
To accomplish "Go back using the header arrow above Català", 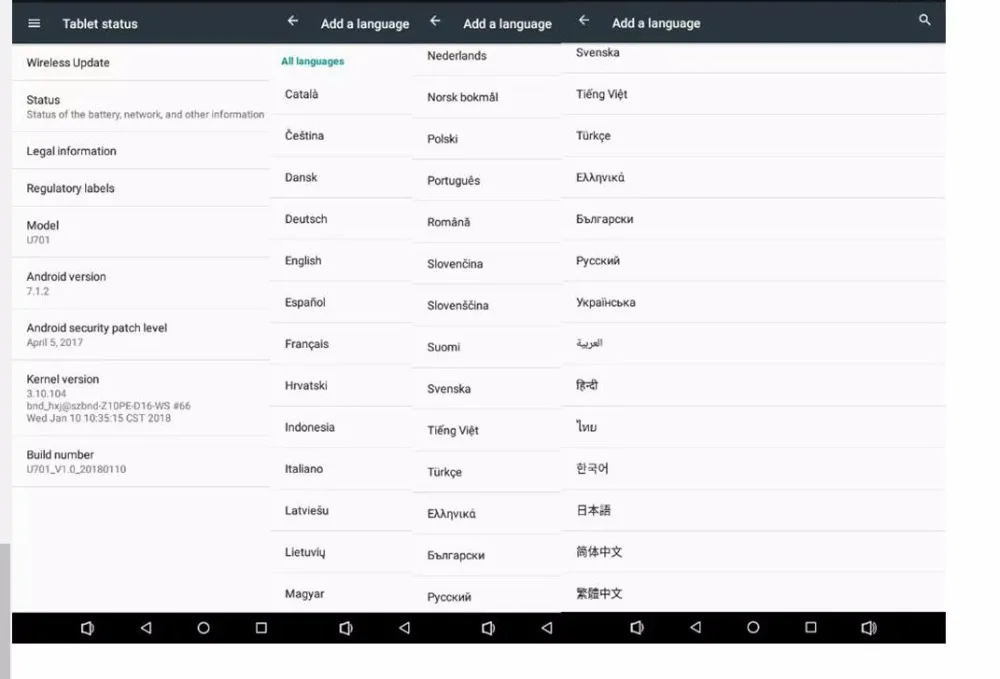I will 293,21.
